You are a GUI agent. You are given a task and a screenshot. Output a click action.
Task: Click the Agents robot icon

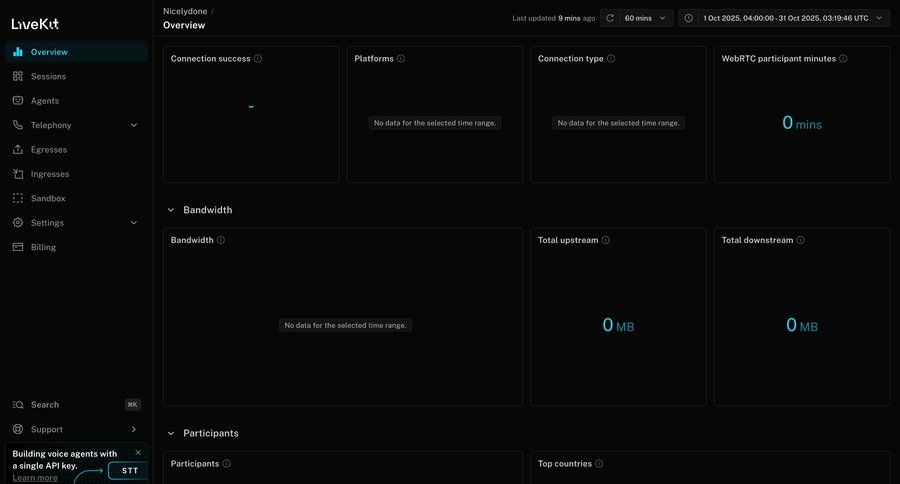click(x=18, y=100)
